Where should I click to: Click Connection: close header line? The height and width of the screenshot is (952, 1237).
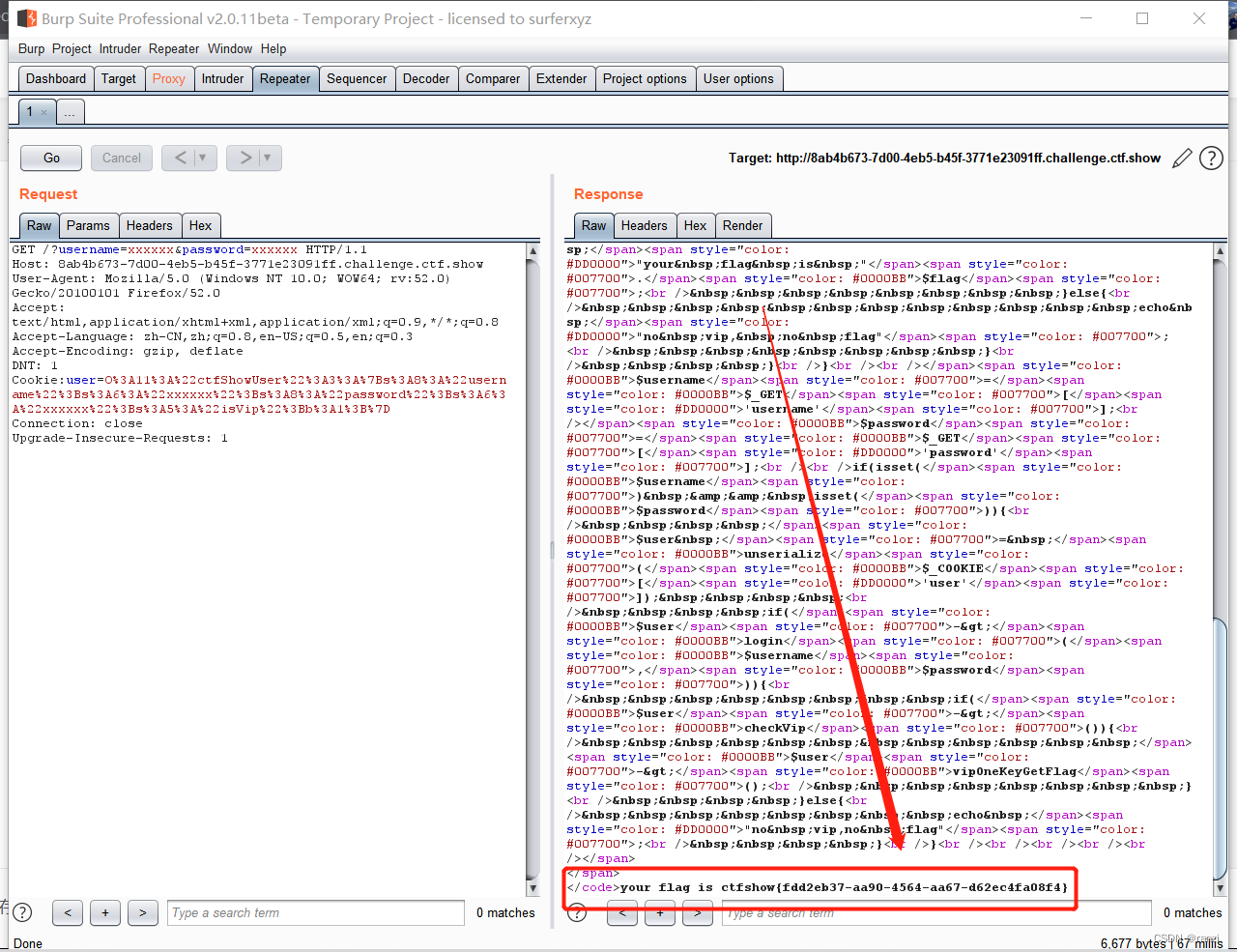coord(77,423)
